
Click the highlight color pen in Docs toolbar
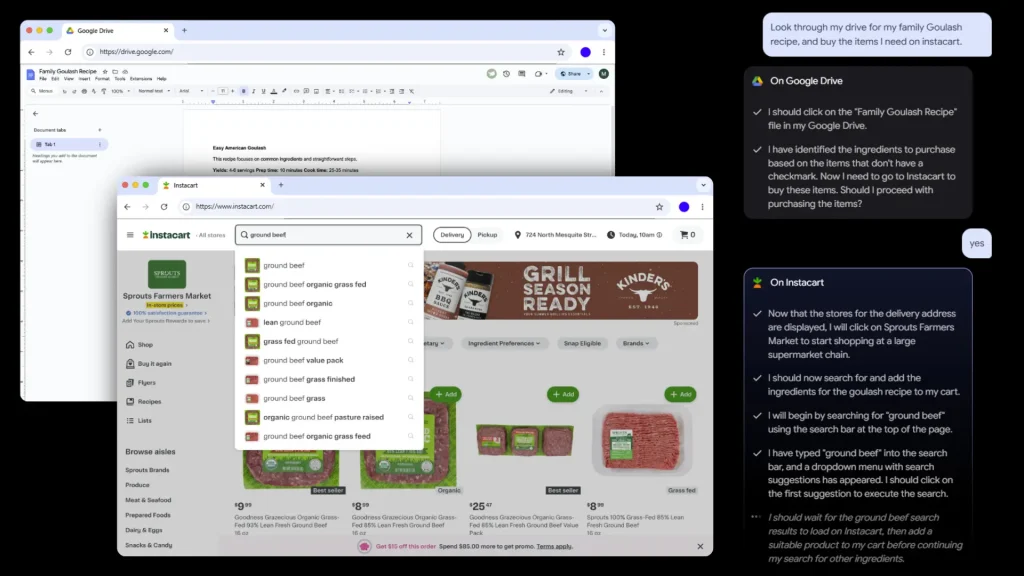[284, 91]
